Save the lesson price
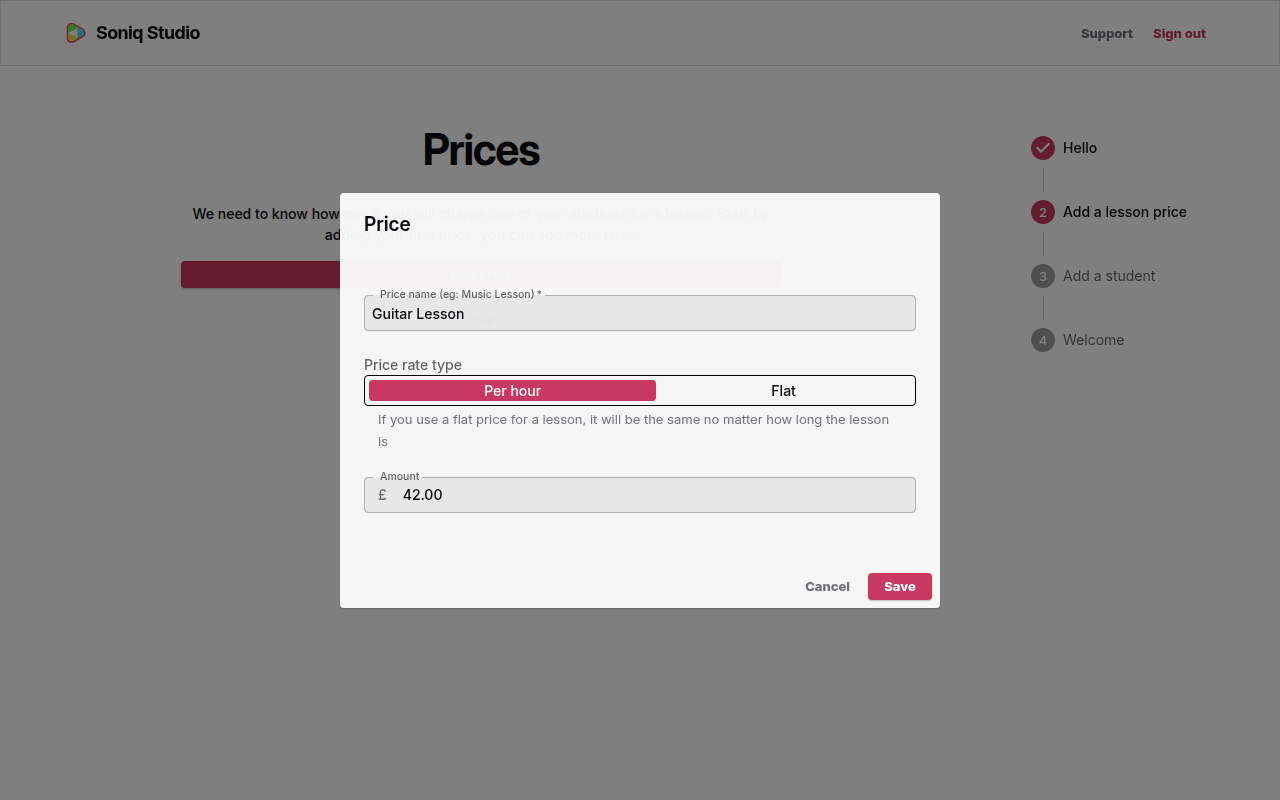Image resolution: width=1280 pixels, height=800 pixels. 899,587
